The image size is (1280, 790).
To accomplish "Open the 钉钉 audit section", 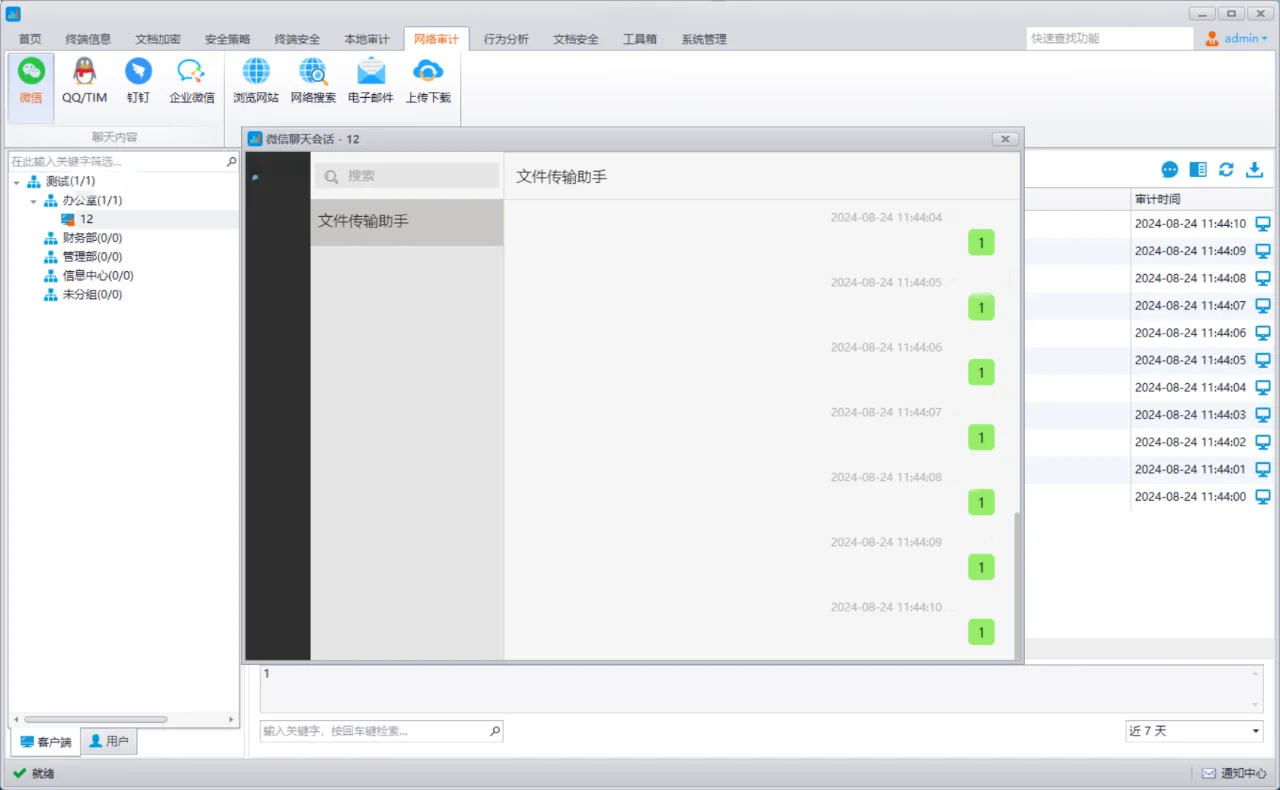I will click(x=138, y=80).
